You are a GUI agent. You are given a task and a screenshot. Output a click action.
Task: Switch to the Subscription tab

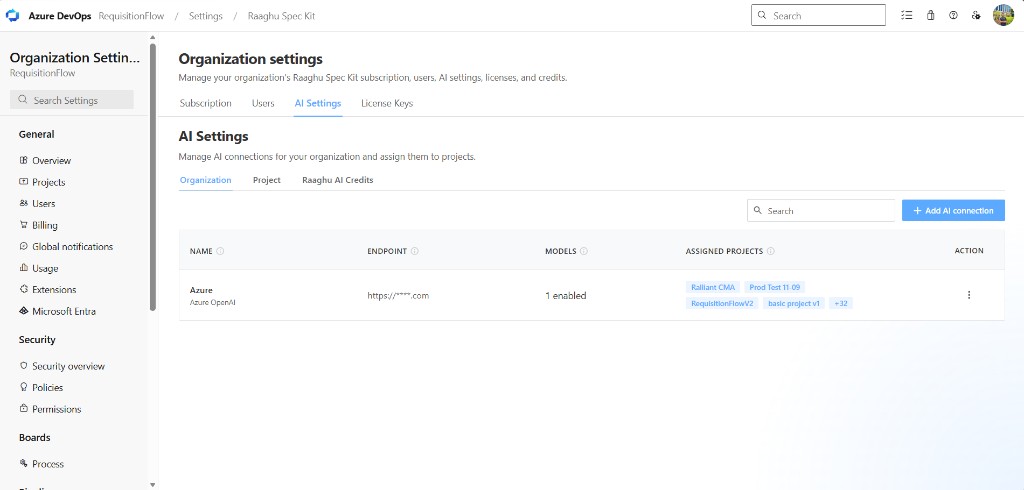coord(206,103)
